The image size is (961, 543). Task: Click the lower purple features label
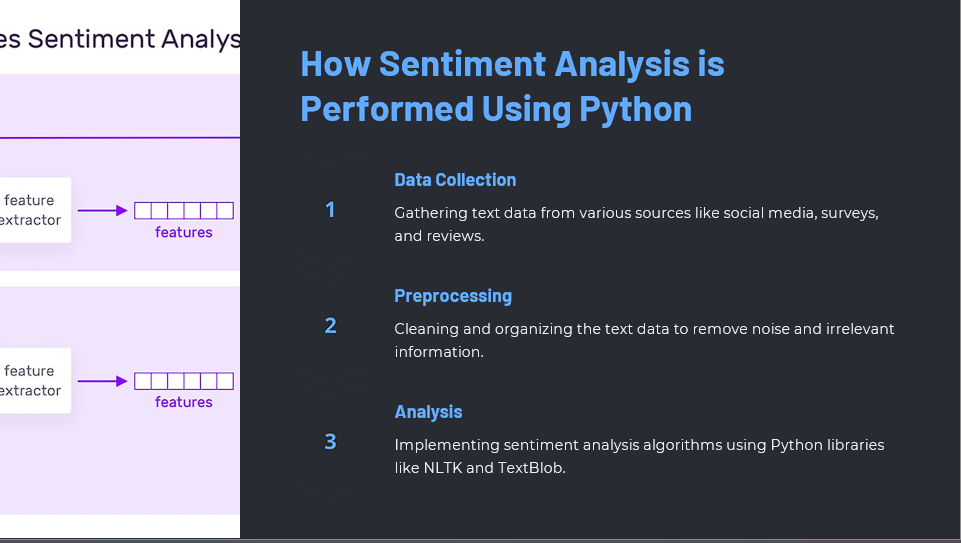[184, 402]
